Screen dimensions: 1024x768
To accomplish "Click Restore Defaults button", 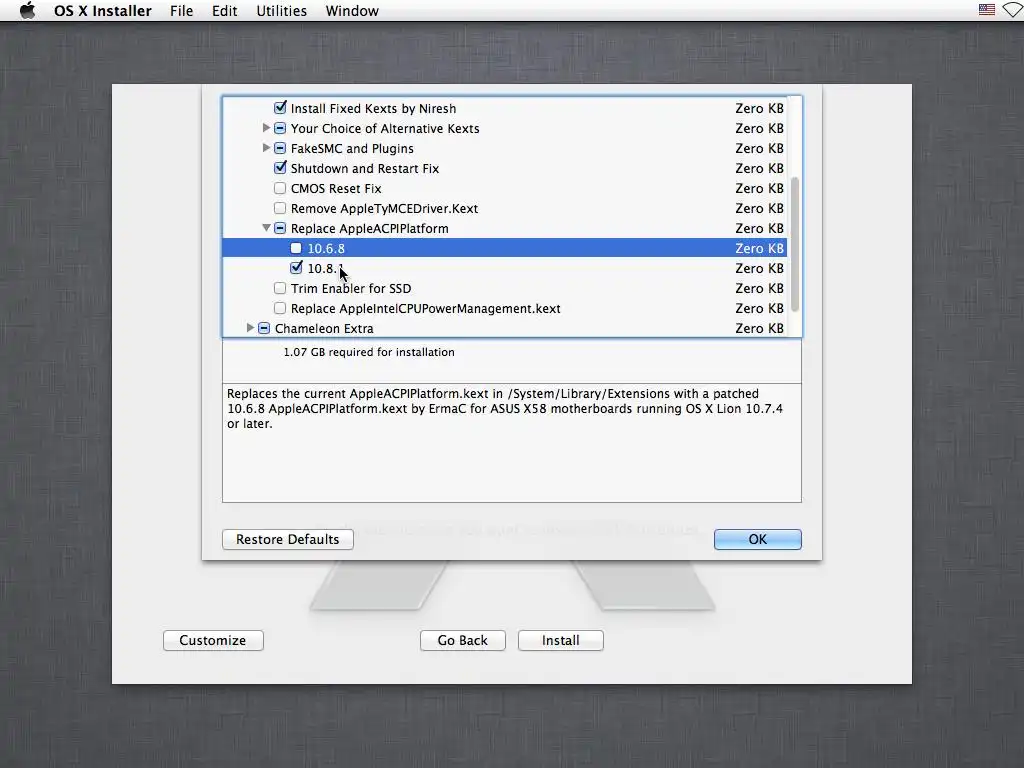I will coord(287,539).
